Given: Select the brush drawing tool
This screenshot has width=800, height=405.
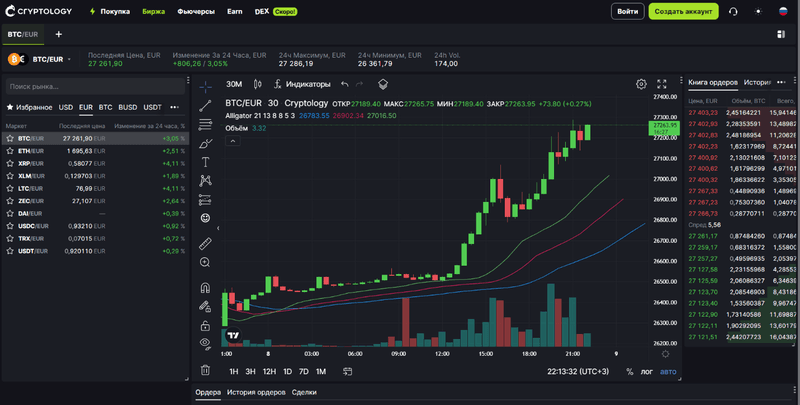Looking at the screenshot, I should [205, 143].
